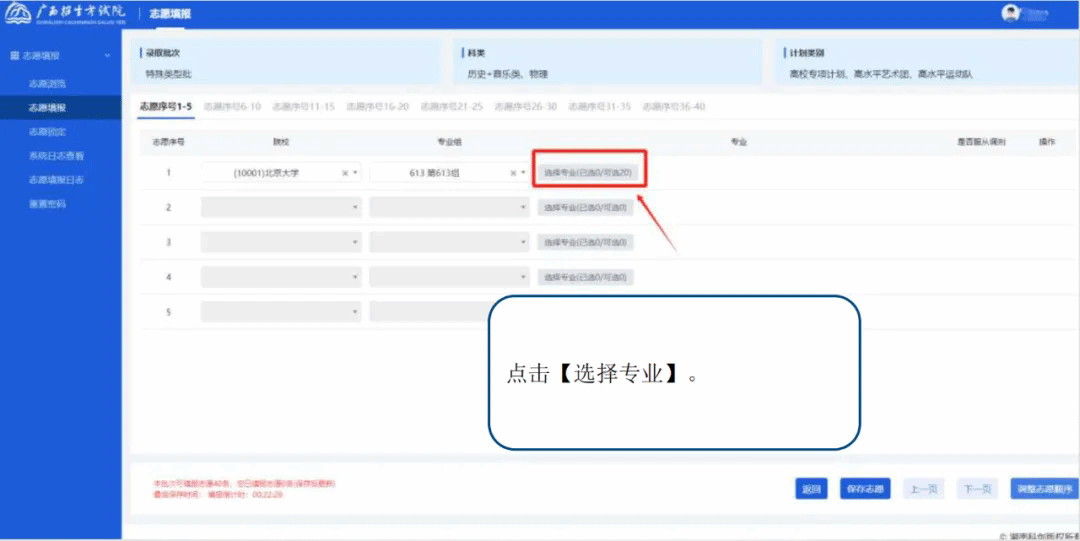
Task: Collapse the 志愿填报 sidebar menu chevron
Action: (x=108, y=56)
